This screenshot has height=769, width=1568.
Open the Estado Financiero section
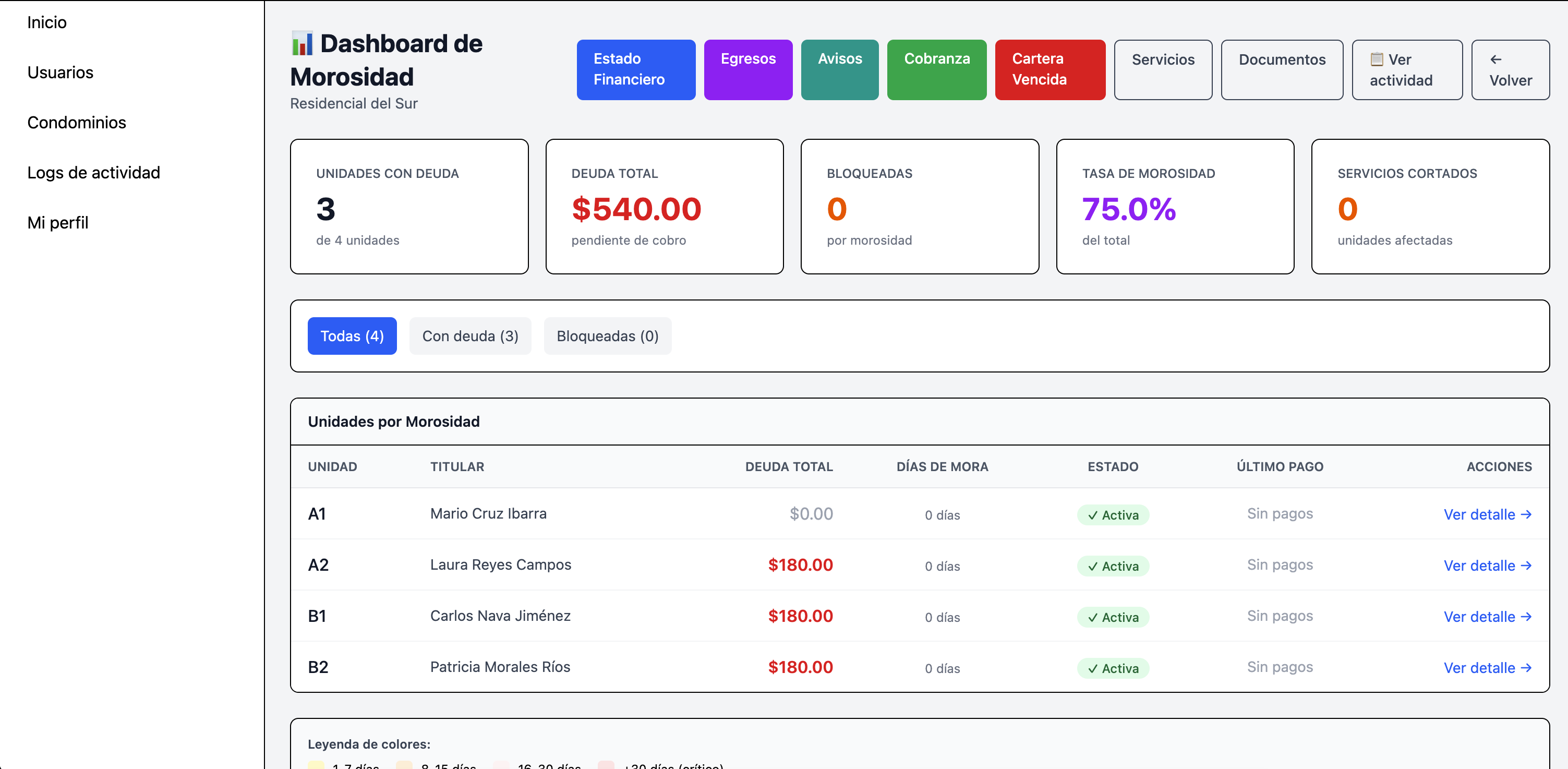tap(635, 69)
